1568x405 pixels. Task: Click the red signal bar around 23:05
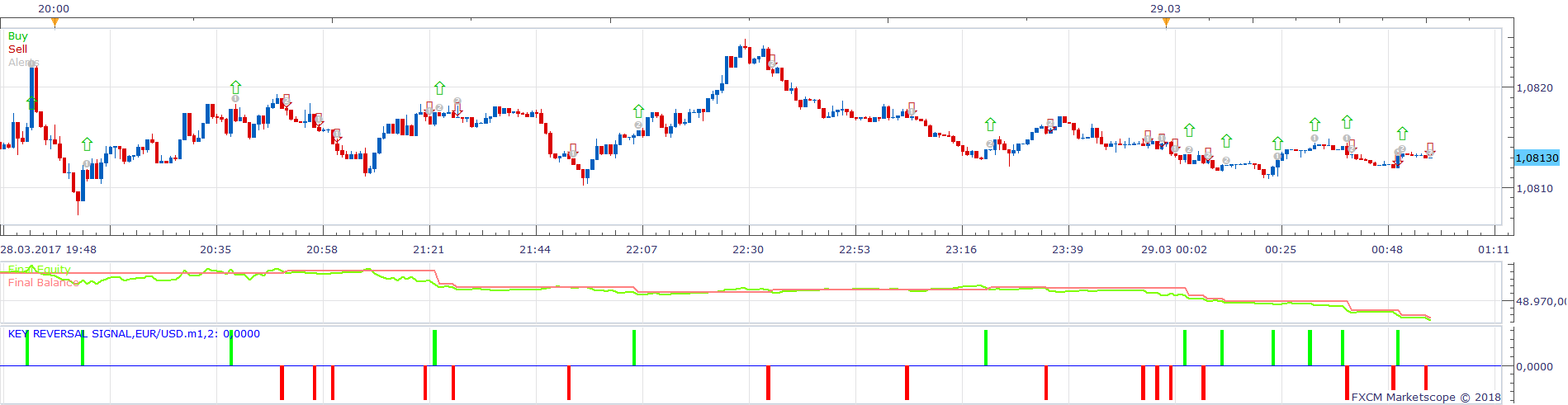point(907,383)
